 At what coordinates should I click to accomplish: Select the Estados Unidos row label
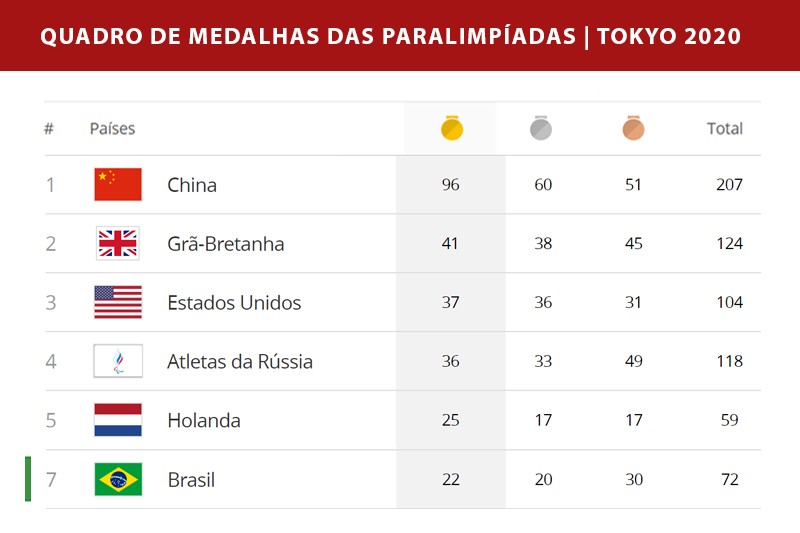pyautogui.click(x=234, y=303)
